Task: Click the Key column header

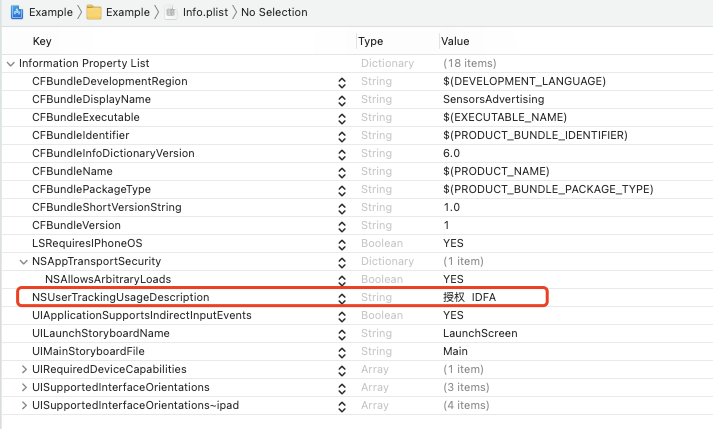Action: [x=42, y=41]
